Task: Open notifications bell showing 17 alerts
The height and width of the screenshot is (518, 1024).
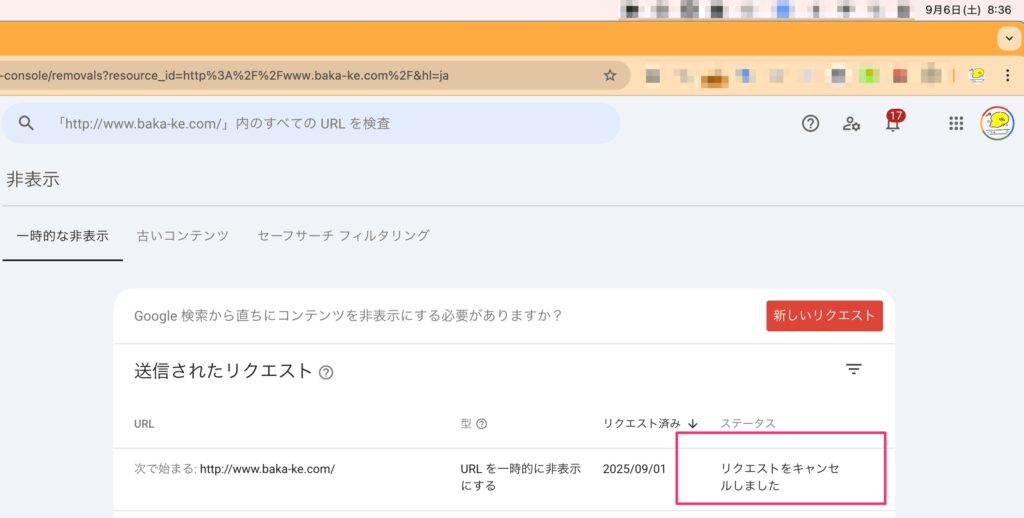Action: 892,123
